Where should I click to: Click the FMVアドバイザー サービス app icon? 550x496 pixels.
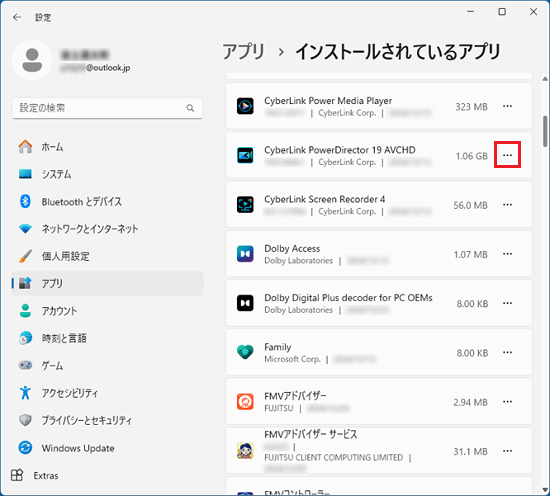coord(245,451)
